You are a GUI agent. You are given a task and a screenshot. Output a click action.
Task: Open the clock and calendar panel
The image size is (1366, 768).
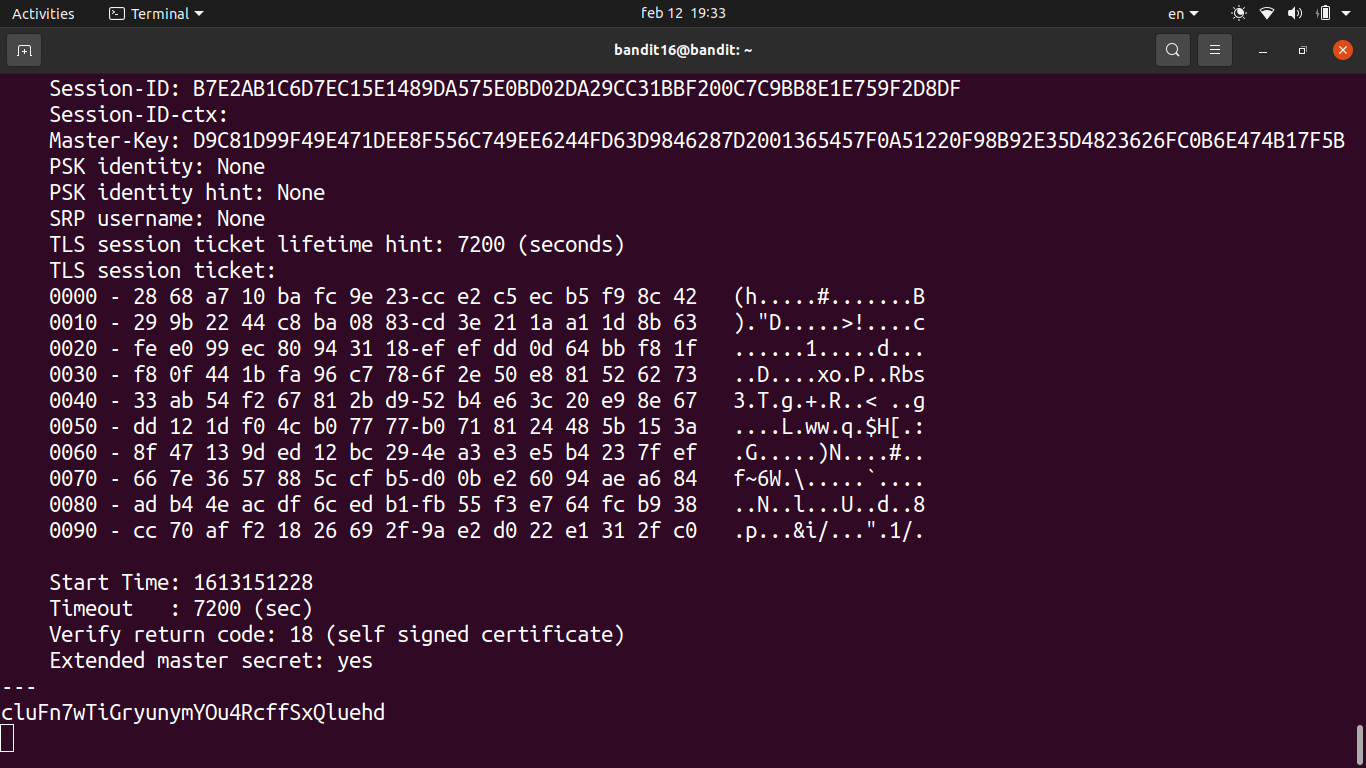click(x=683, y=14)
